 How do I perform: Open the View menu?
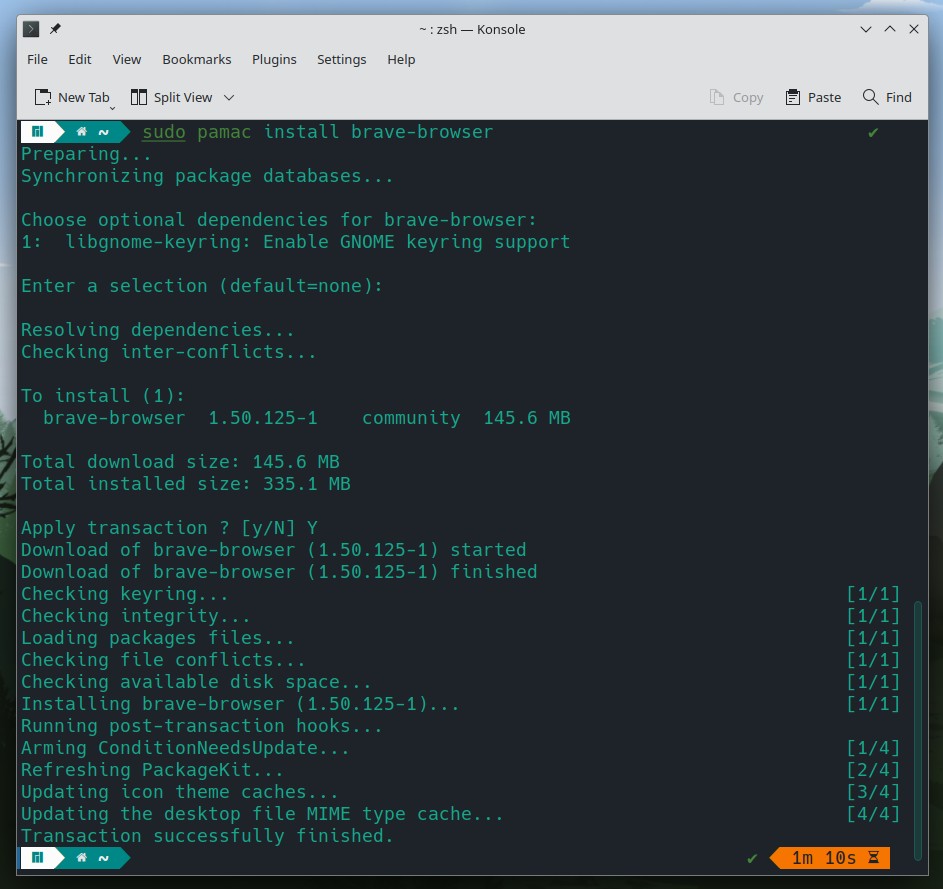coord(126,60)
